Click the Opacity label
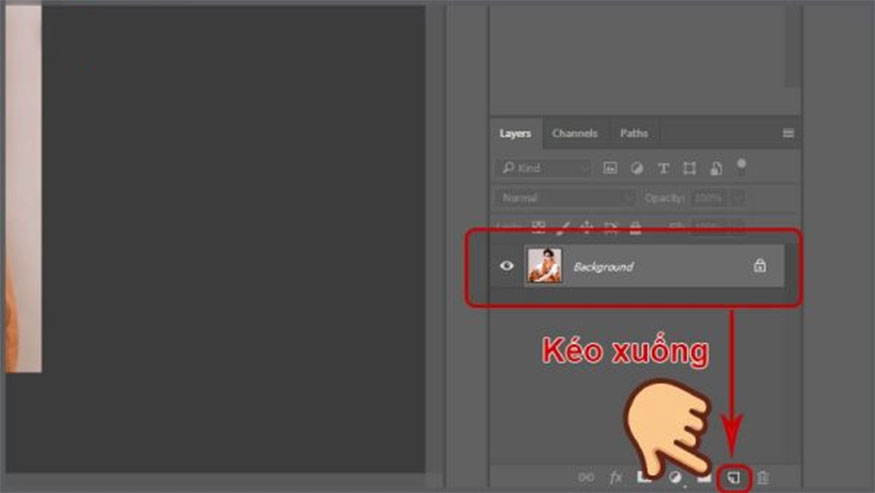The height and width of the screenshot is (493, 875). 664,198
